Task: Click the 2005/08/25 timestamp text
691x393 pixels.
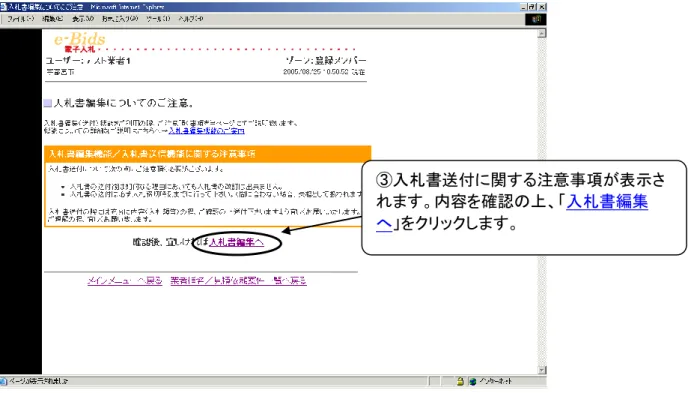Action: pos(324,72)
